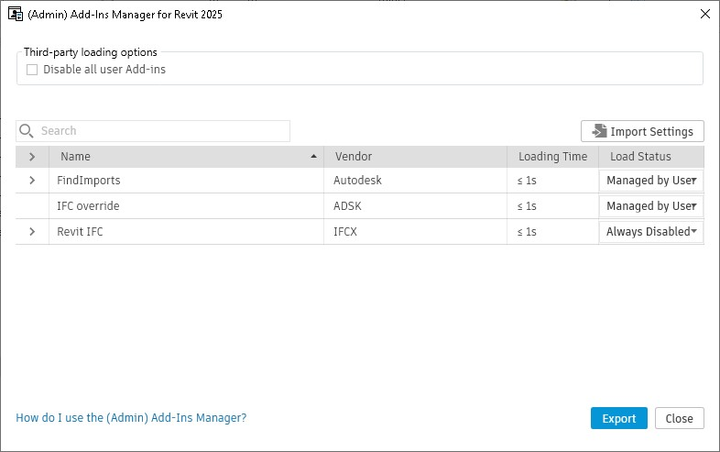
Task: Click the Close button
Action: click(x=679, y=418)
